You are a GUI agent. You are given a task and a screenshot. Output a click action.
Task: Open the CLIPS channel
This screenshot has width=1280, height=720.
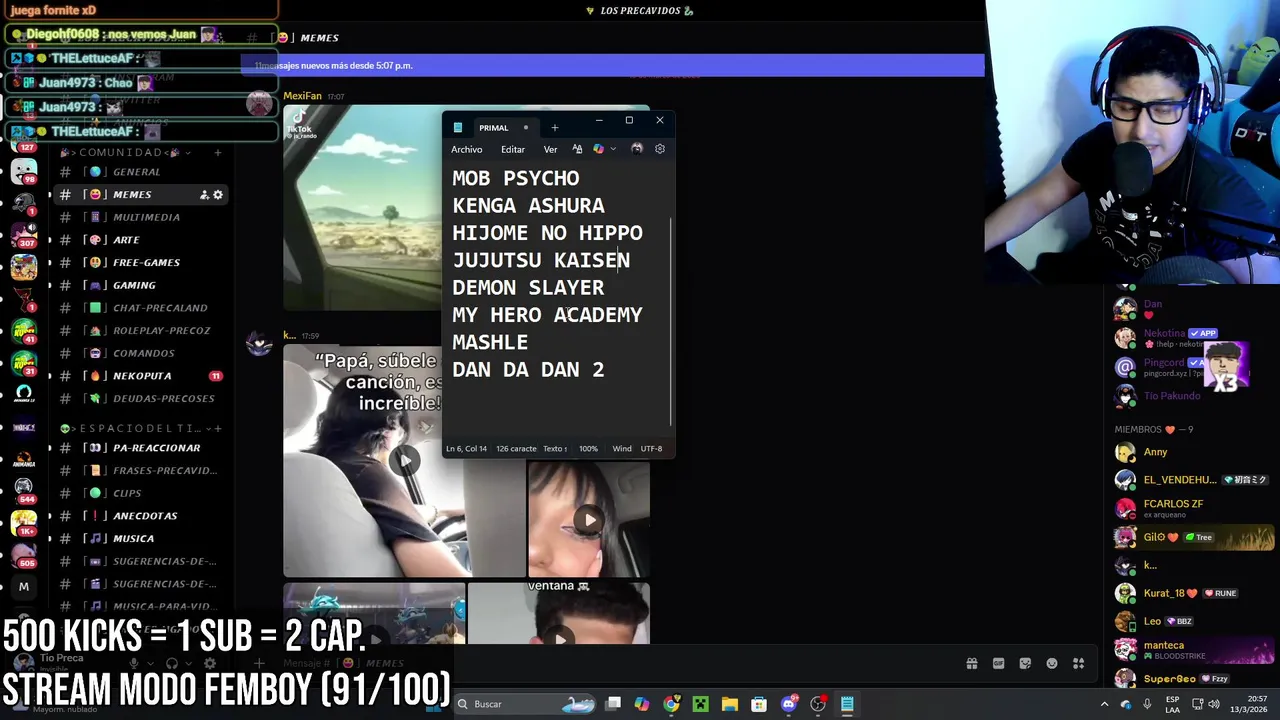click(x=140, y=493)
